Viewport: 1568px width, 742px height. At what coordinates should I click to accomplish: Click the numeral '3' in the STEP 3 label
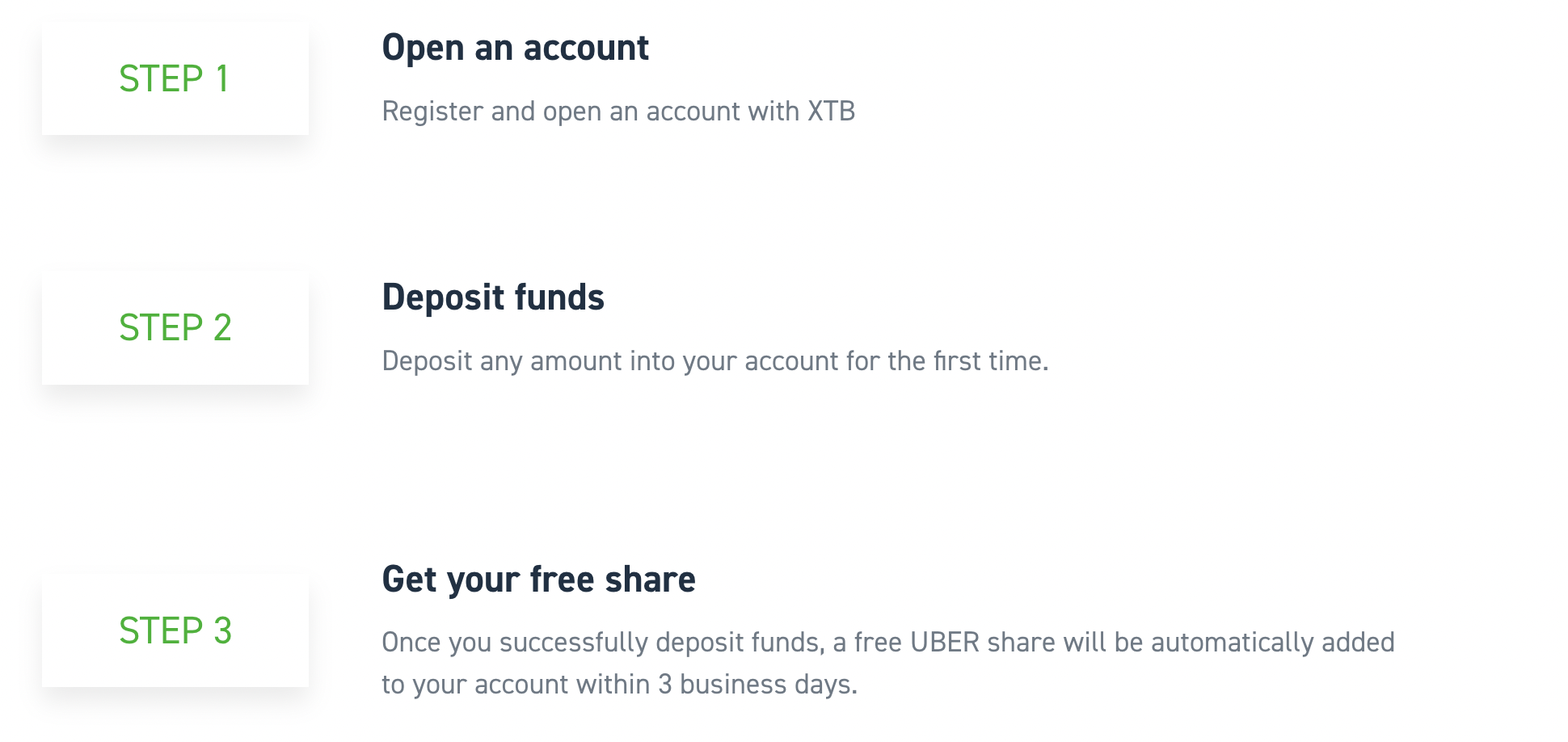coord(222,630)
